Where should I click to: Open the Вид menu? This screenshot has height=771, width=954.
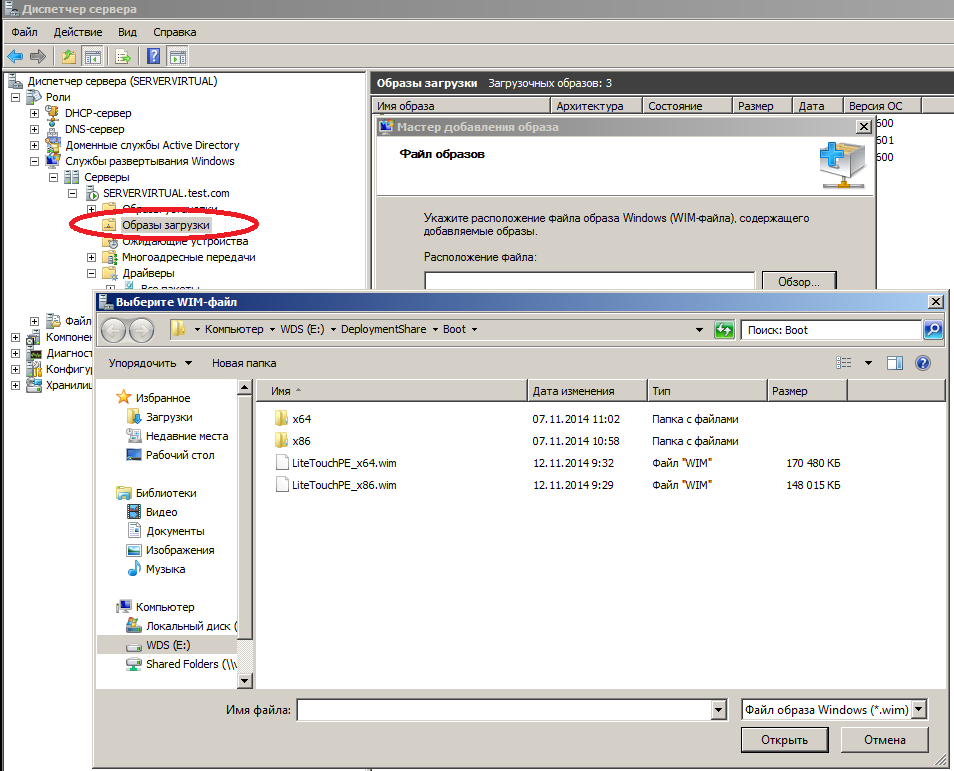(x=127, y=32)
